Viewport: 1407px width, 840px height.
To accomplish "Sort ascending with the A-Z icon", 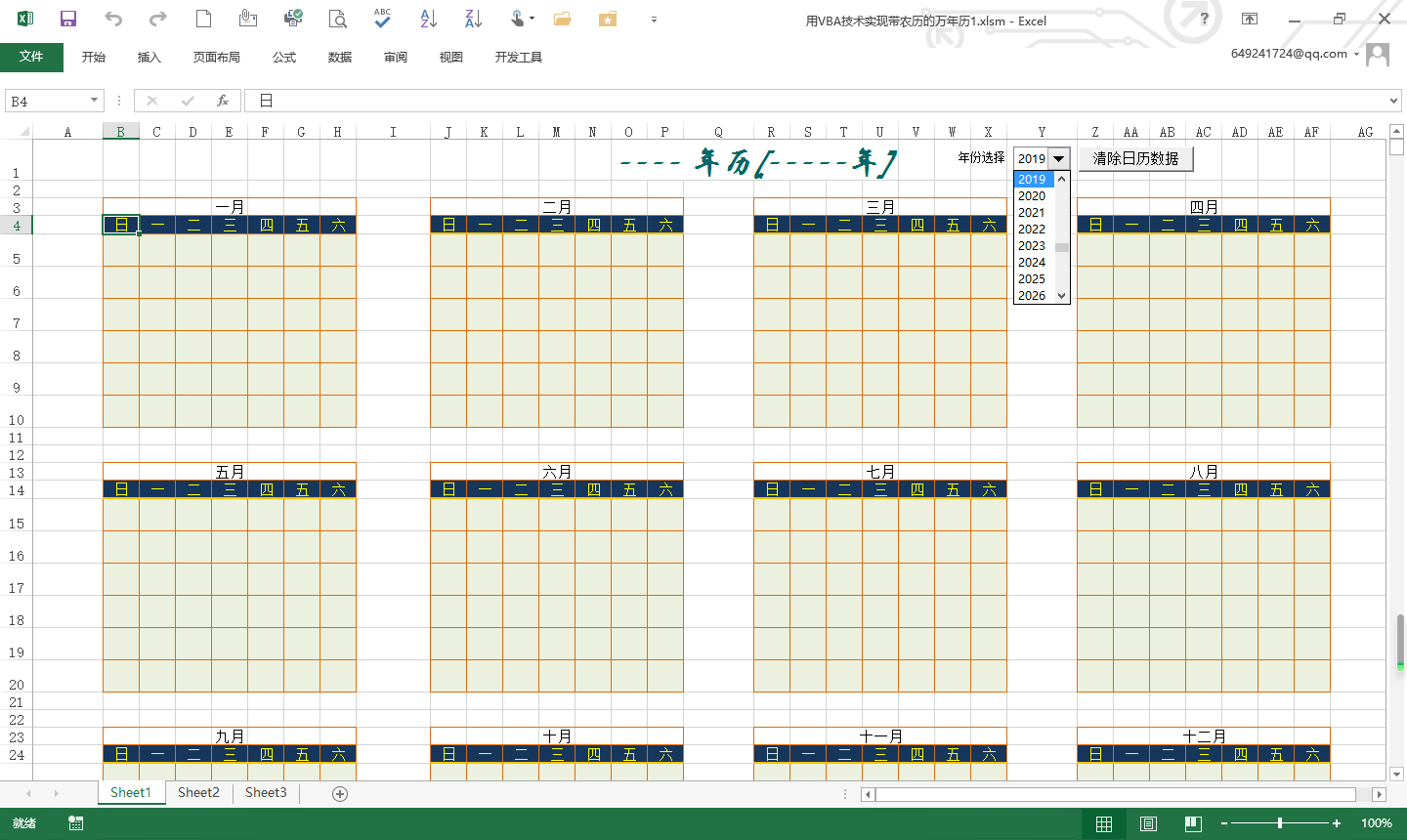I will point(428,19).
